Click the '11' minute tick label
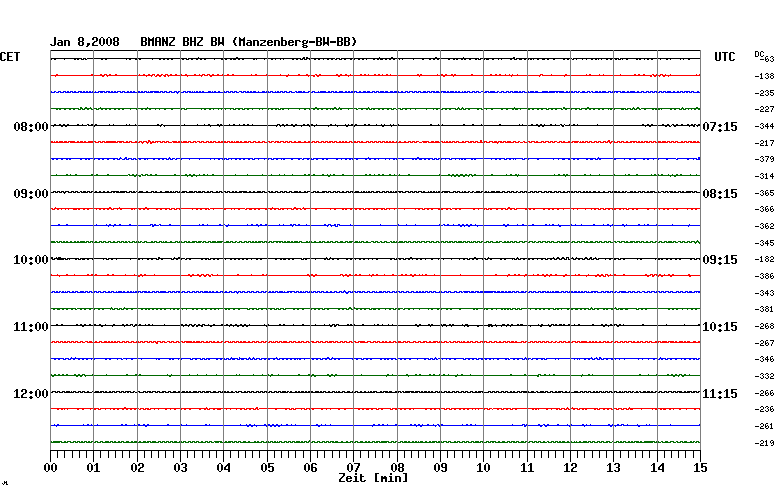Viewport: 780px width, 494px height. (x=527, y=467)
